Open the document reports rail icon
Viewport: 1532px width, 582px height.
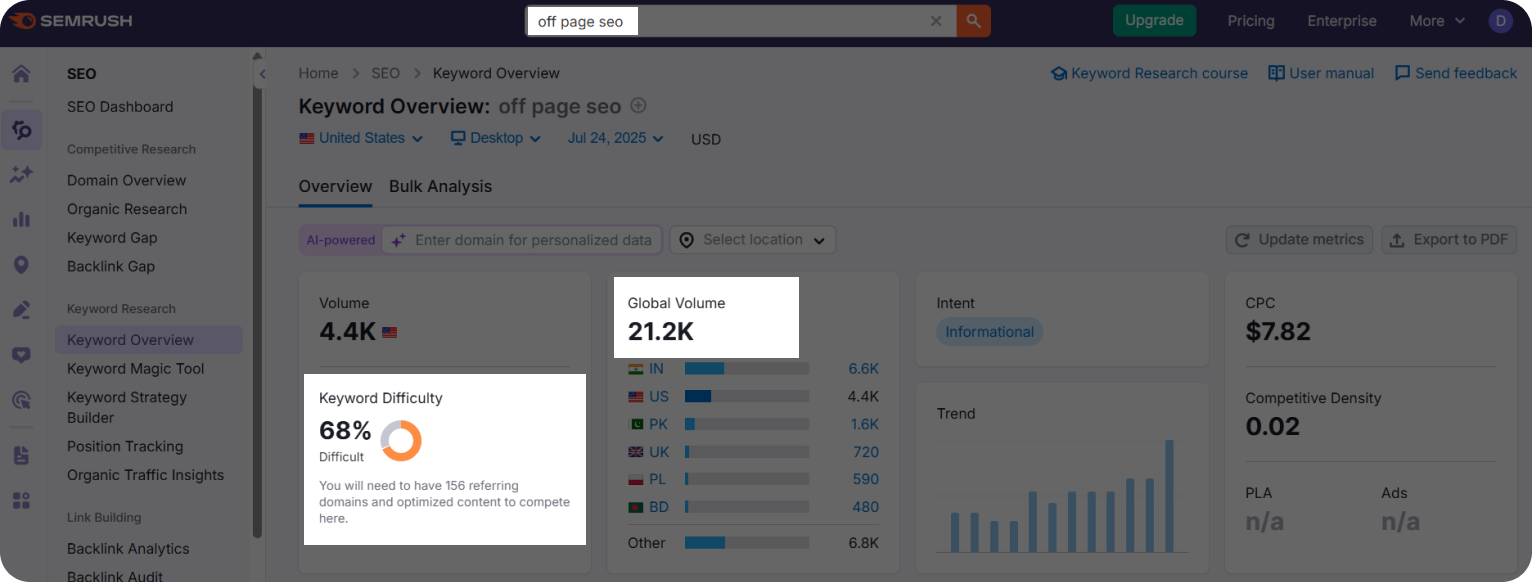[x=21, y=455]
